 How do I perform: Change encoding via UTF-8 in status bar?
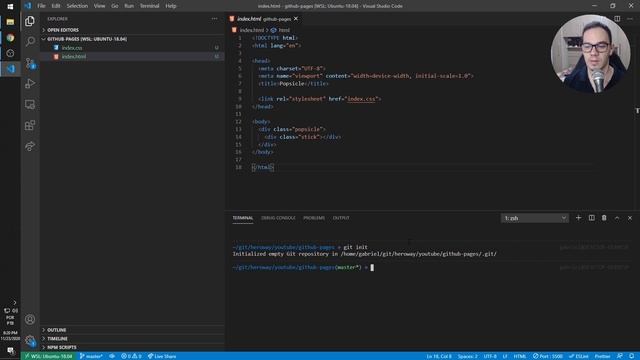coord(490,356)
